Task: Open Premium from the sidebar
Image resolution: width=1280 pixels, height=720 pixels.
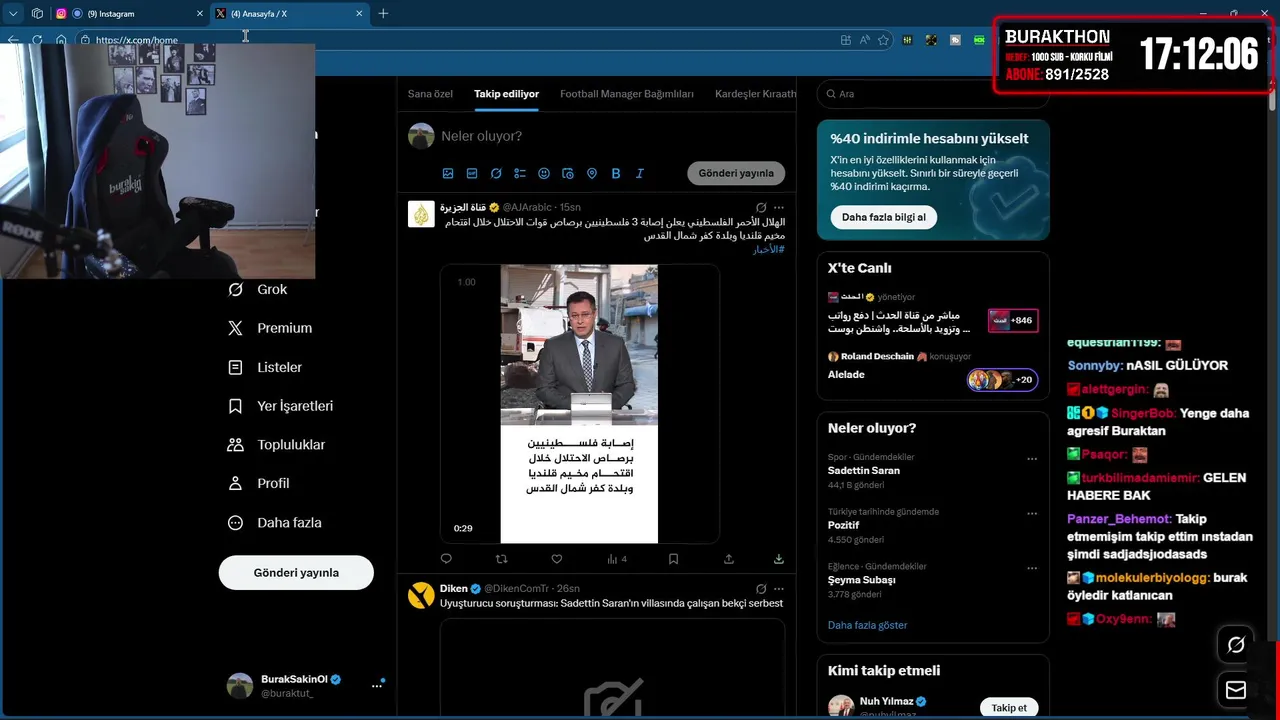Action: pos(270,328)
